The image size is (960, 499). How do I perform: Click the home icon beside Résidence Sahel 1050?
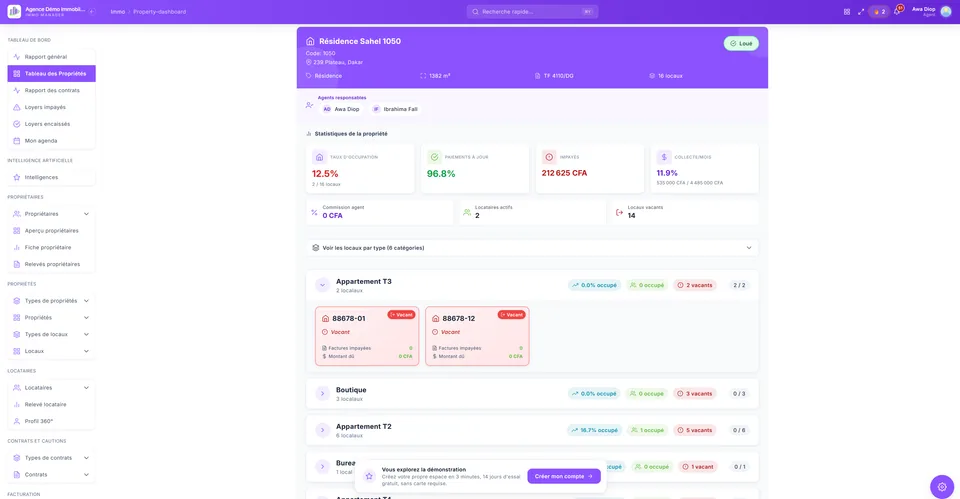(x=310, y=42)
